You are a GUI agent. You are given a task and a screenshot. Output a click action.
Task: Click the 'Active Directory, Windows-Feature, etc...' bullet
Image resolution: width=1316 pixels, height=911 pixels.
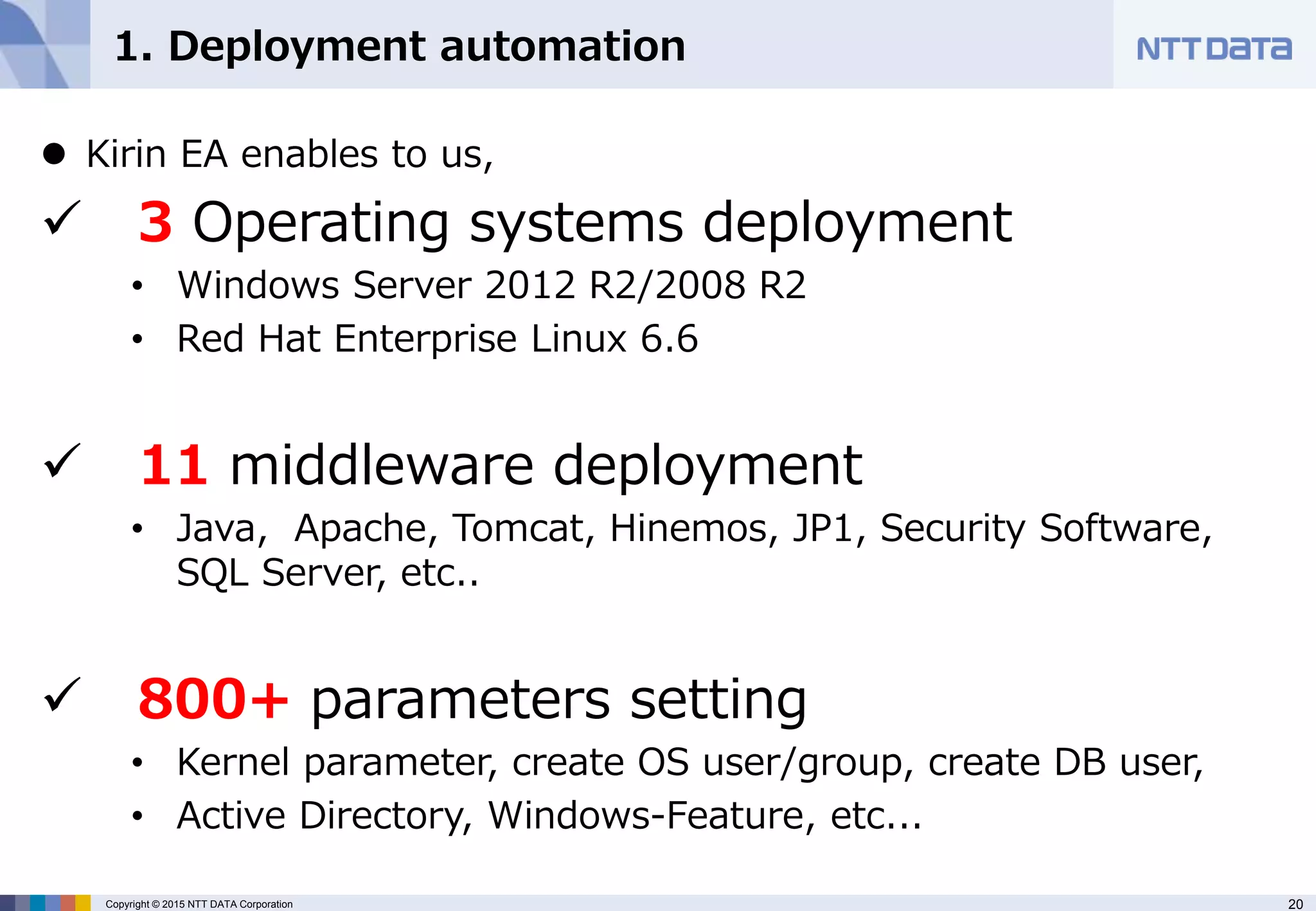tap(549, 816)
